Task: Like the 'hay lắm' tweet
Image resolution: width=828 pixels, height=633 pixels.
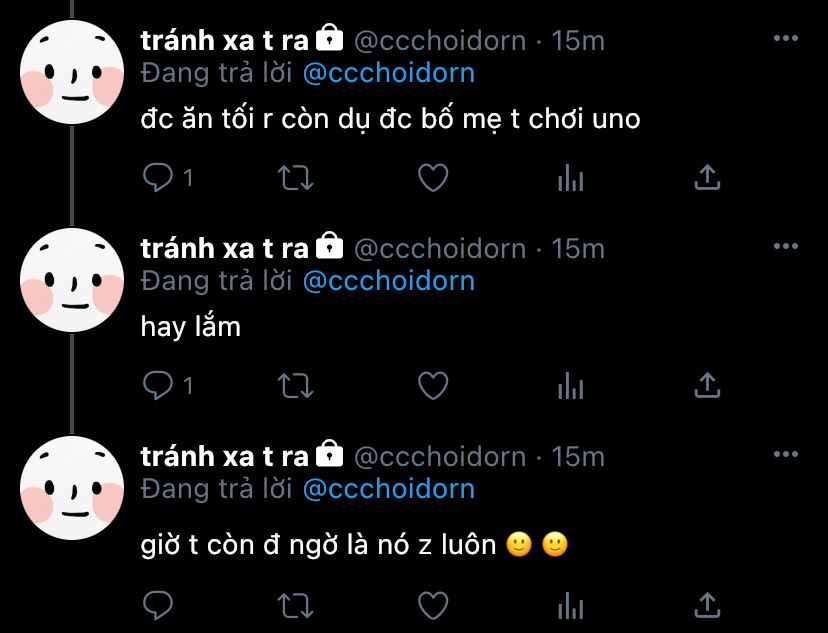Action: click(433, 385)
